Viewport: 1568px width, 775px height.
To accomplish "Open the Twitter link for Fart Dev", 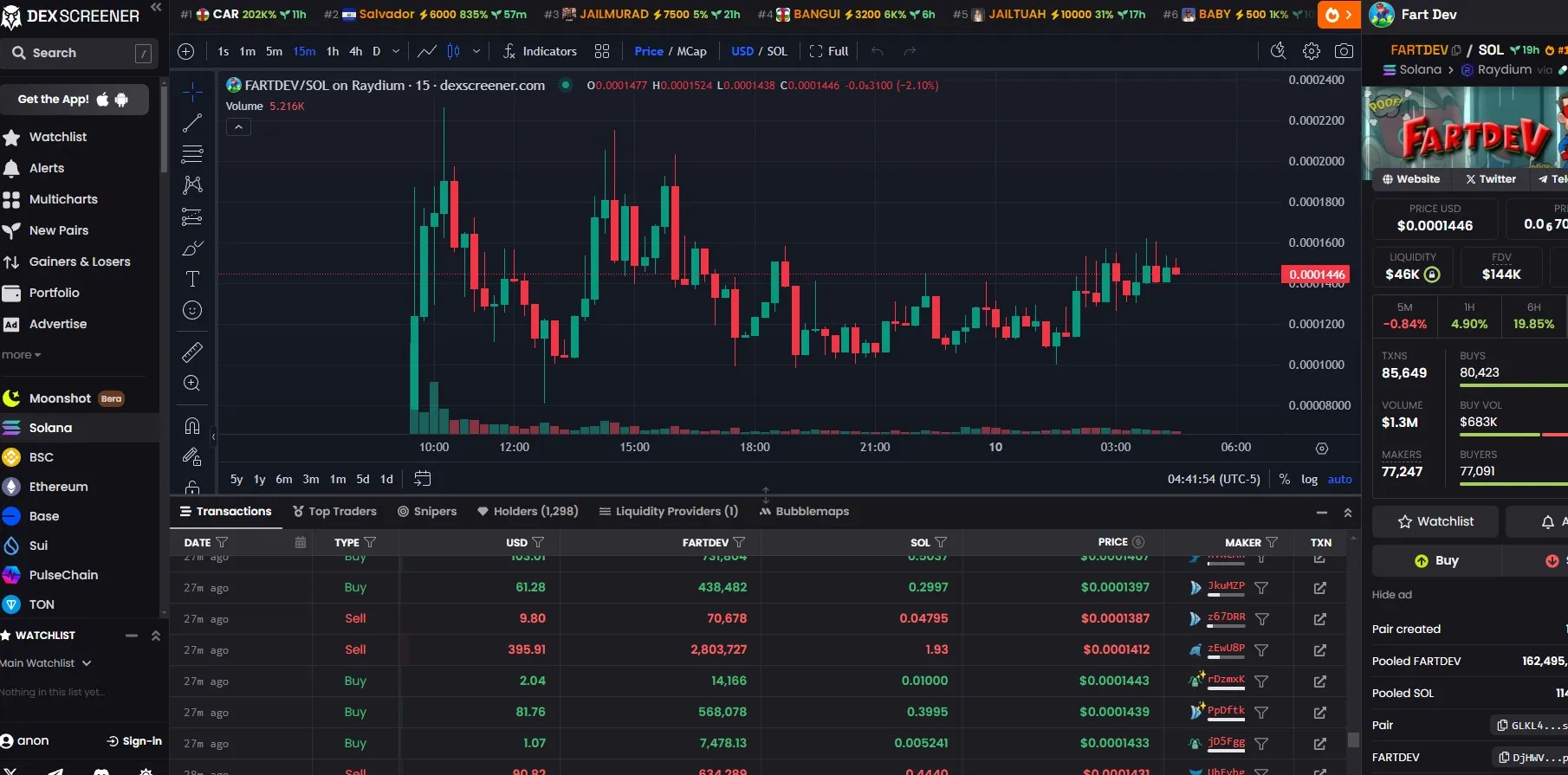I will [x=1490, y=179].
